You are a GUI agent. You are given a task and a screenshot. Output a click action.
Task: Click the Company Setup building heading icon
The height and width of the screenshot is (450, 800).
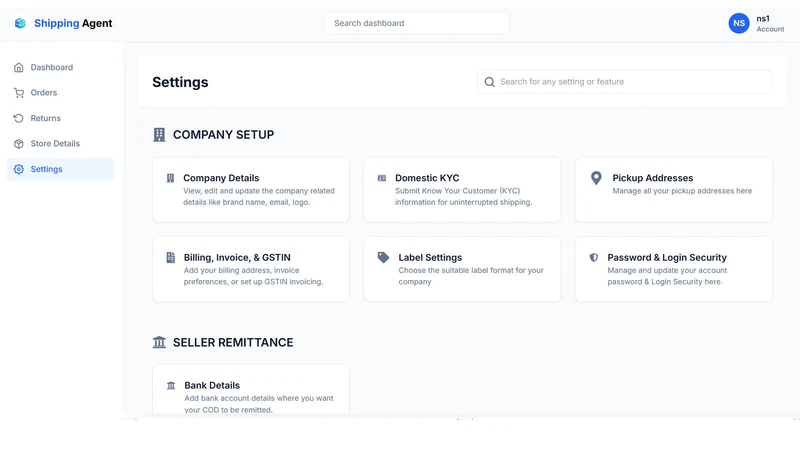click(159, 135)
